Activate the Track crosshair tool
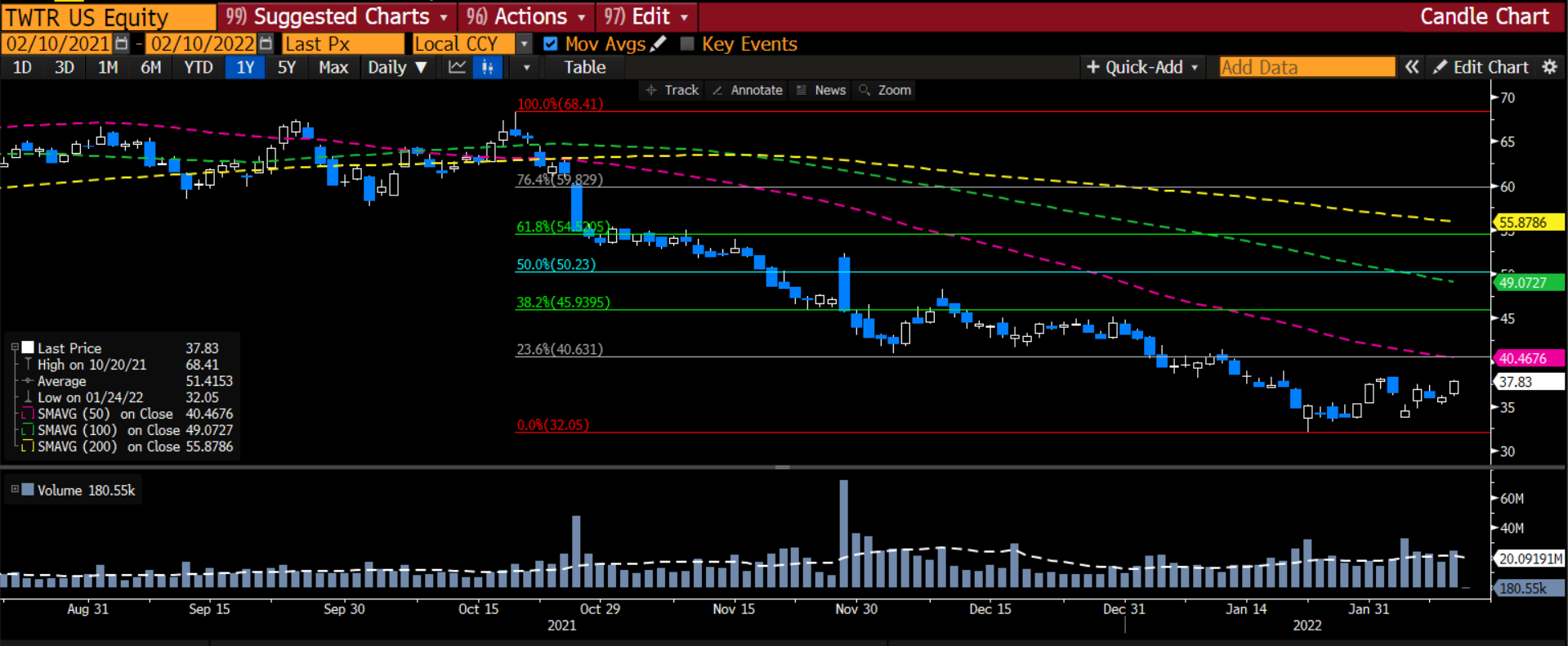Image resolution: width=1568 pixels, height=646 pixels. pyautogui.click(x=672, y=90)
